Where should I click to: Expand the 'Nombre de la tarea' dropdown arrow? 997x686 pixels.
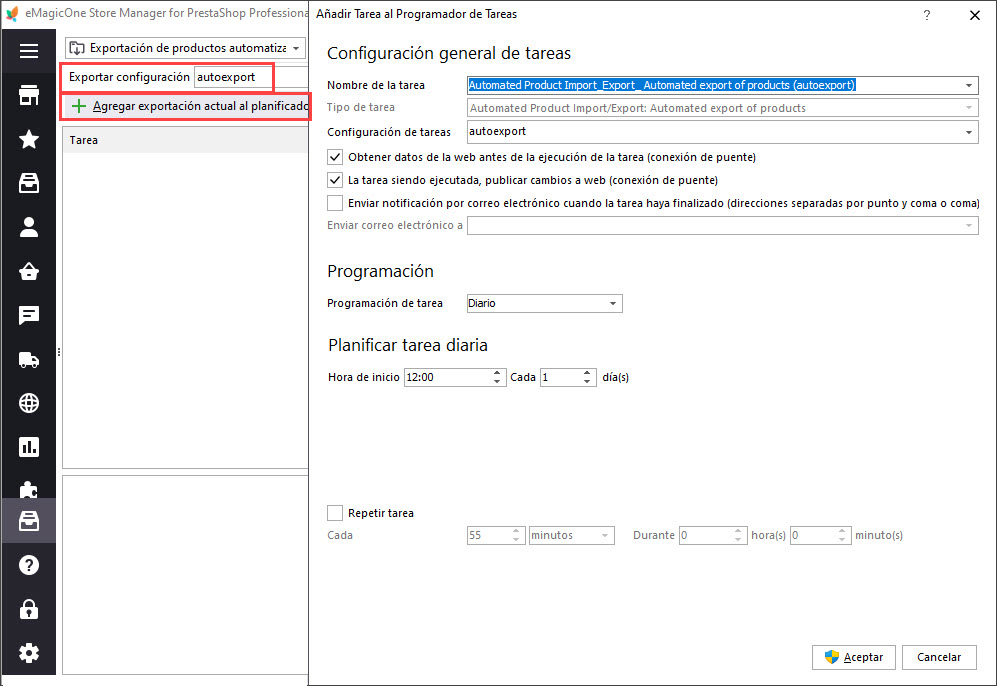[968, 85]
